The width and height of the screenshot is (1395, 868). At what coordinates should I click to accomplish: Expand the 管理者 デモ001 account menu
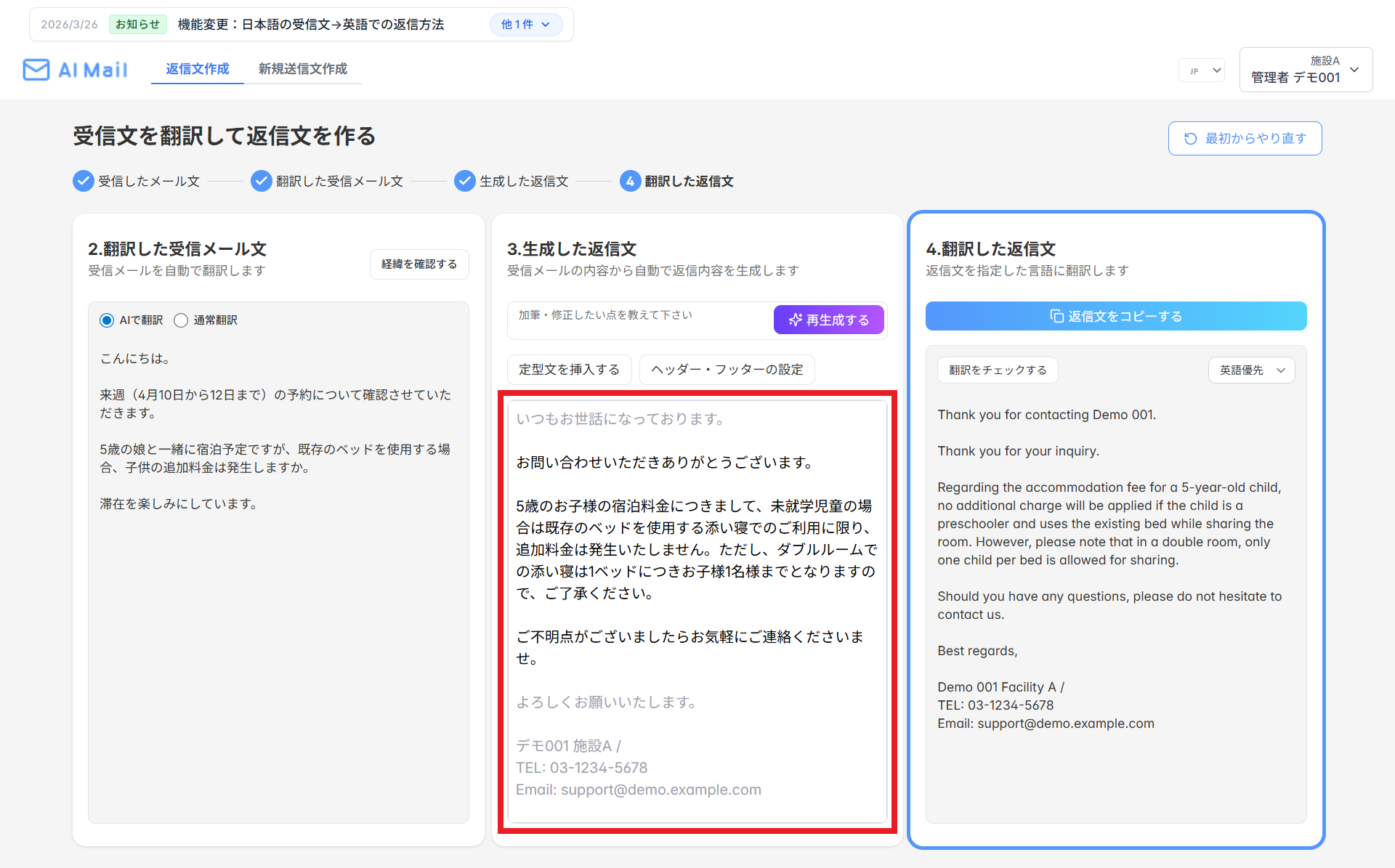(x=1306, y=70)
